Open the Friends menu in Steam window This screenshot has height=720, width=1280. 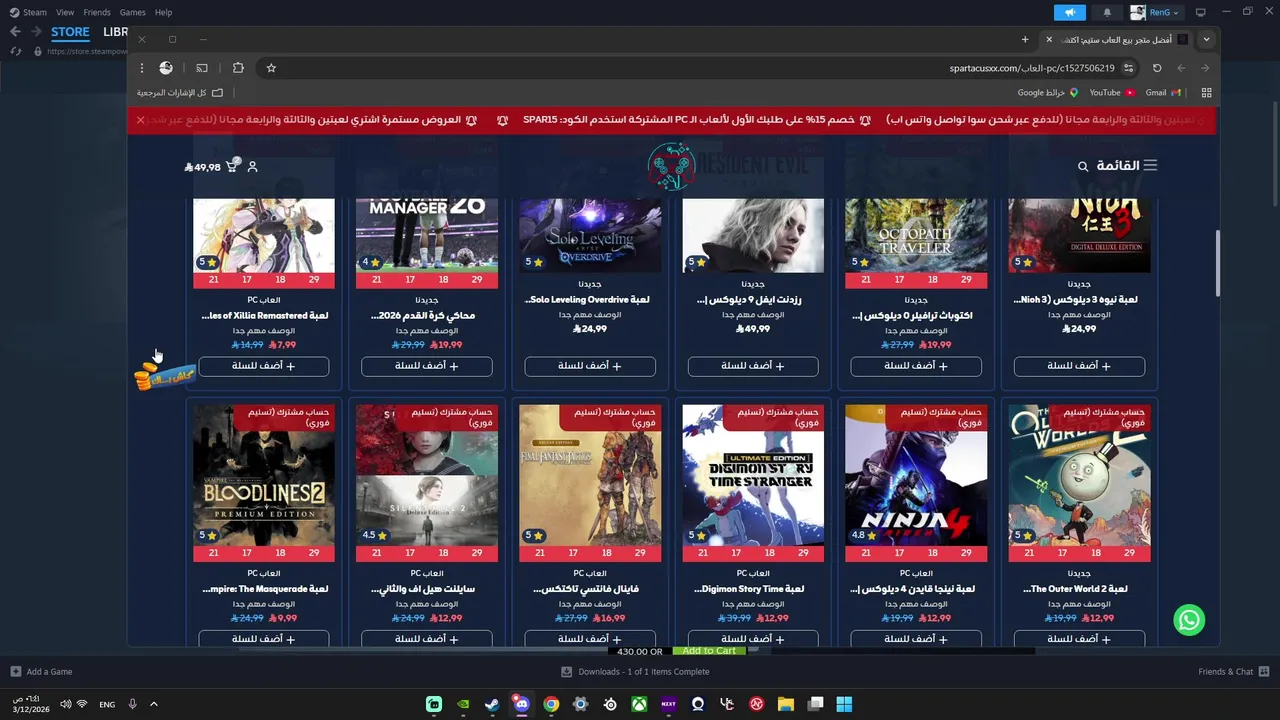[97, 12]
